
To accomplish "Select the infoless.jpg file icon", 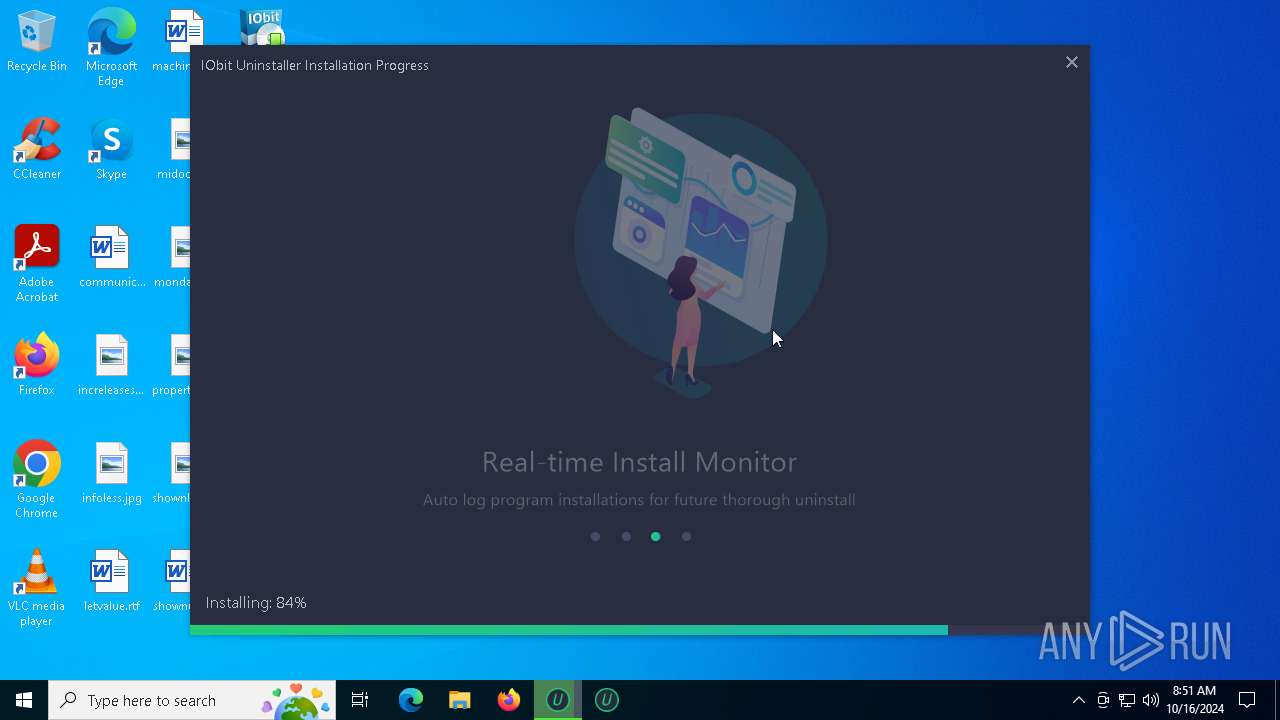I will click(111, 473).
